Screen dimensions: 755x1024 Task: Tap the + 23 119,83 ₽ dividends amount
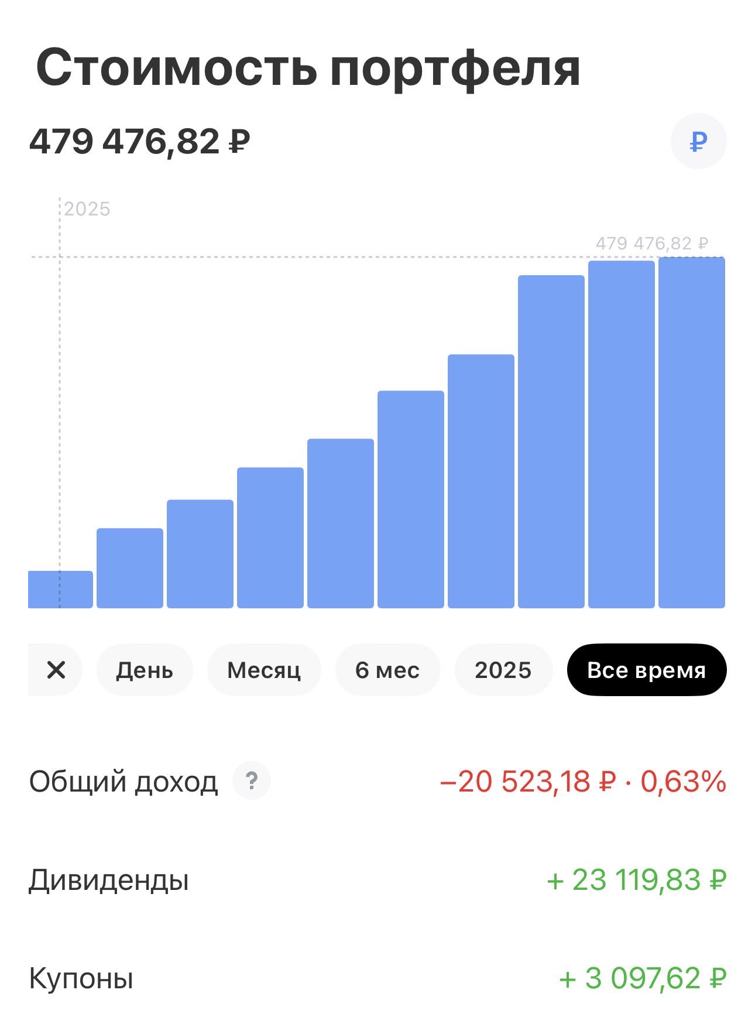click(x=636, y=880)
